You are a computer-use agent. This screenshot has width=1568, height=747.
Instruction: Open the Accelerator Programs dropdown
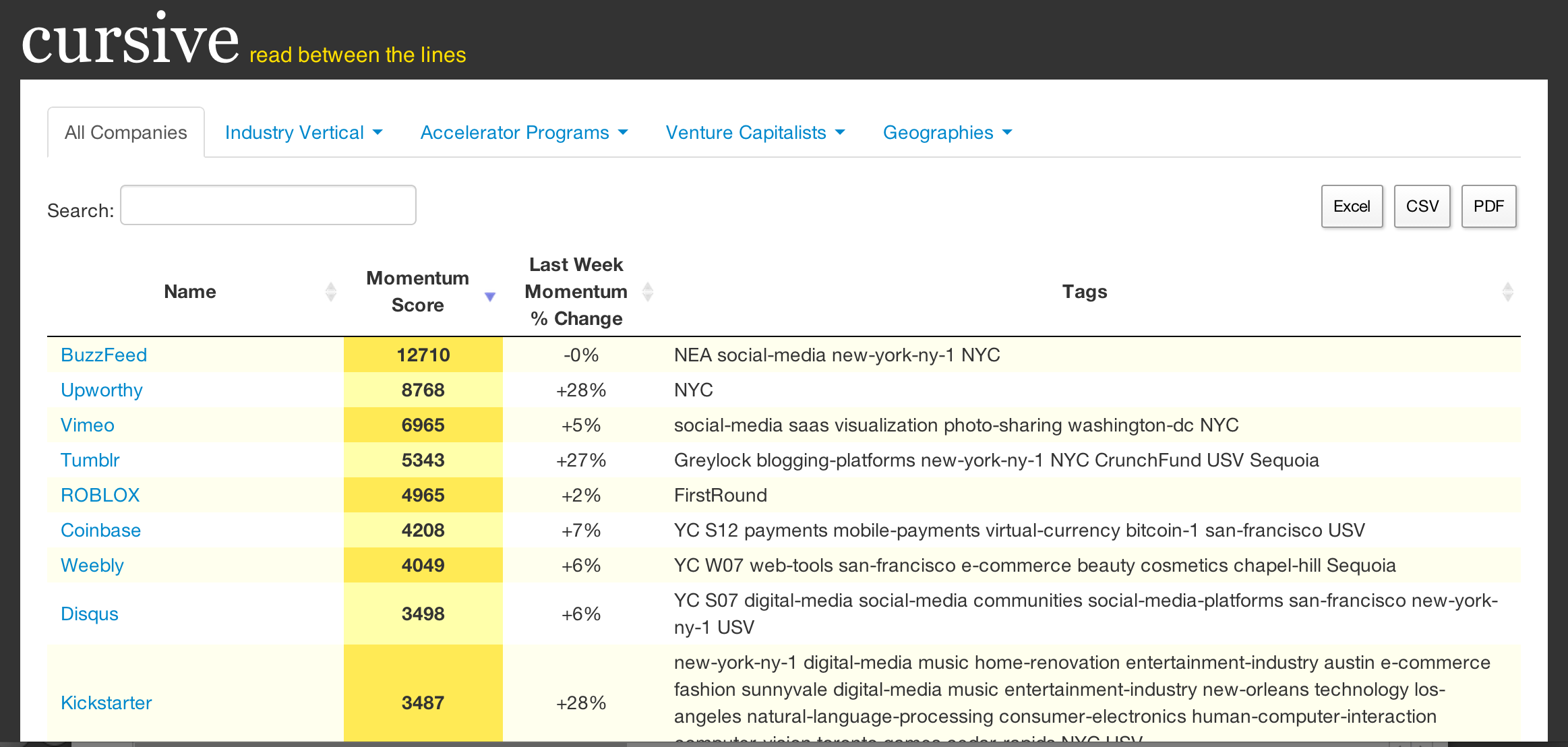(x=524, y=133)
